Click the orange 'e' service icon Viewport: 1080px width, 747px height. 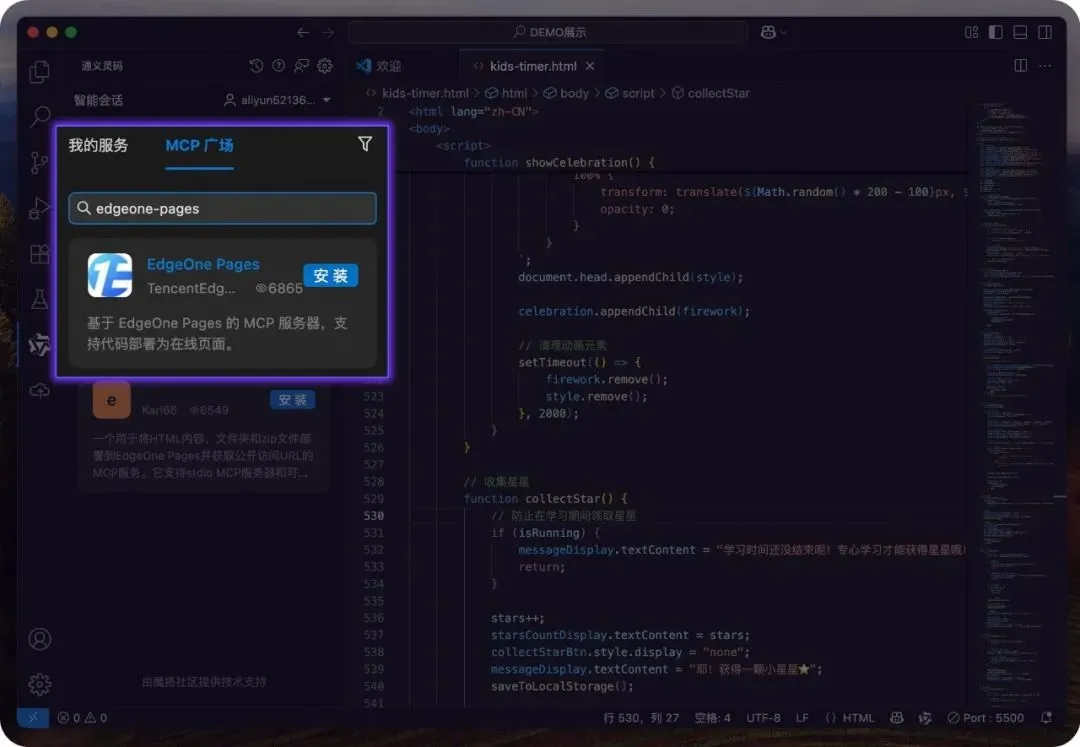(112, 399)
